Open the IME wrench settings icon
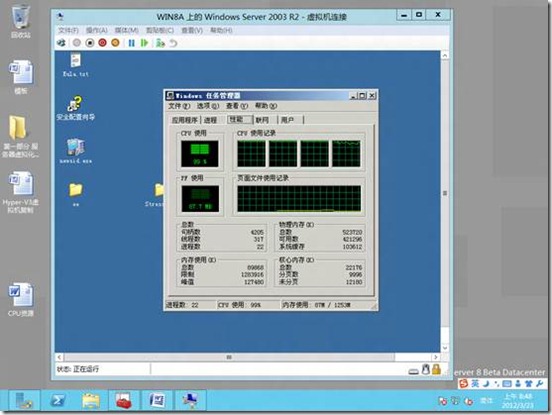This screenshot has height=415, width=552. tap(539, 383)
